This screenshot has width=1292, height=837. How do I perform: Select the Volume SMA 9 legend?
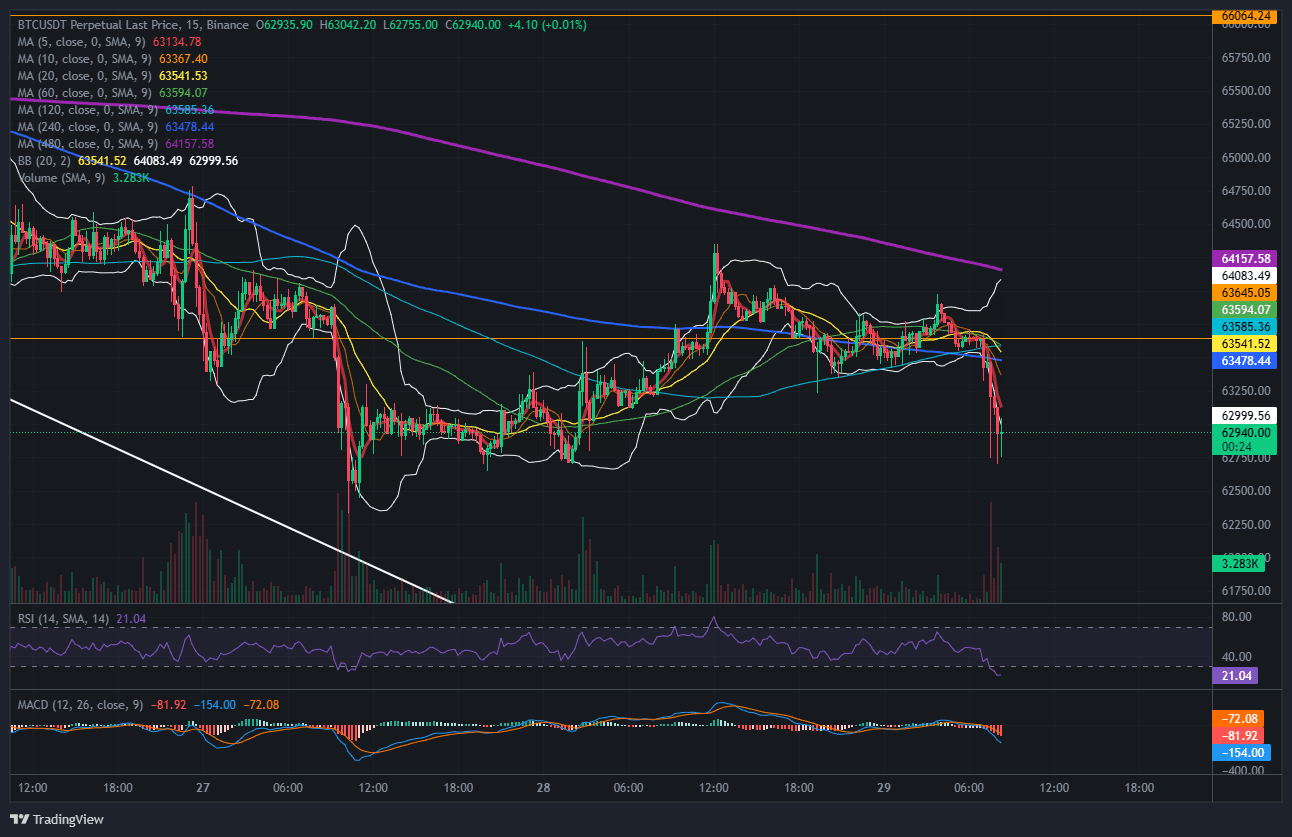click(x=62, y=177)
